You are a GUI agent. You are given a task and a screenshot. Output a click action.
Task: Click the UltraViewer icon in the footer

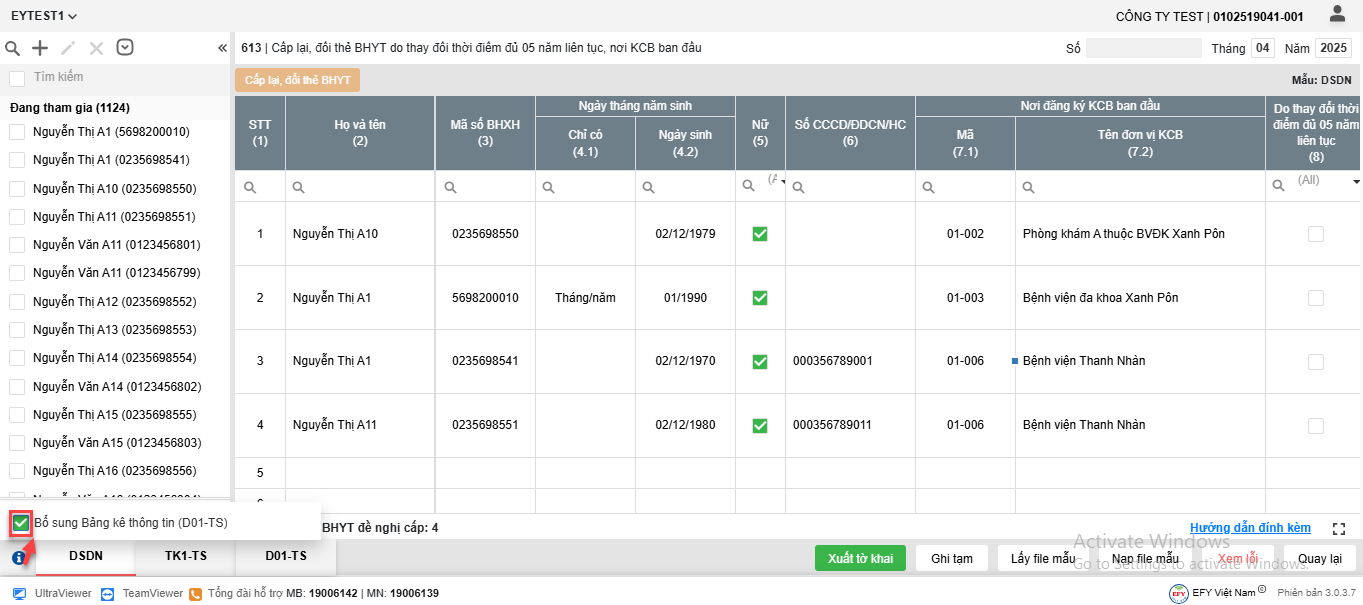[x=19, y=593]
